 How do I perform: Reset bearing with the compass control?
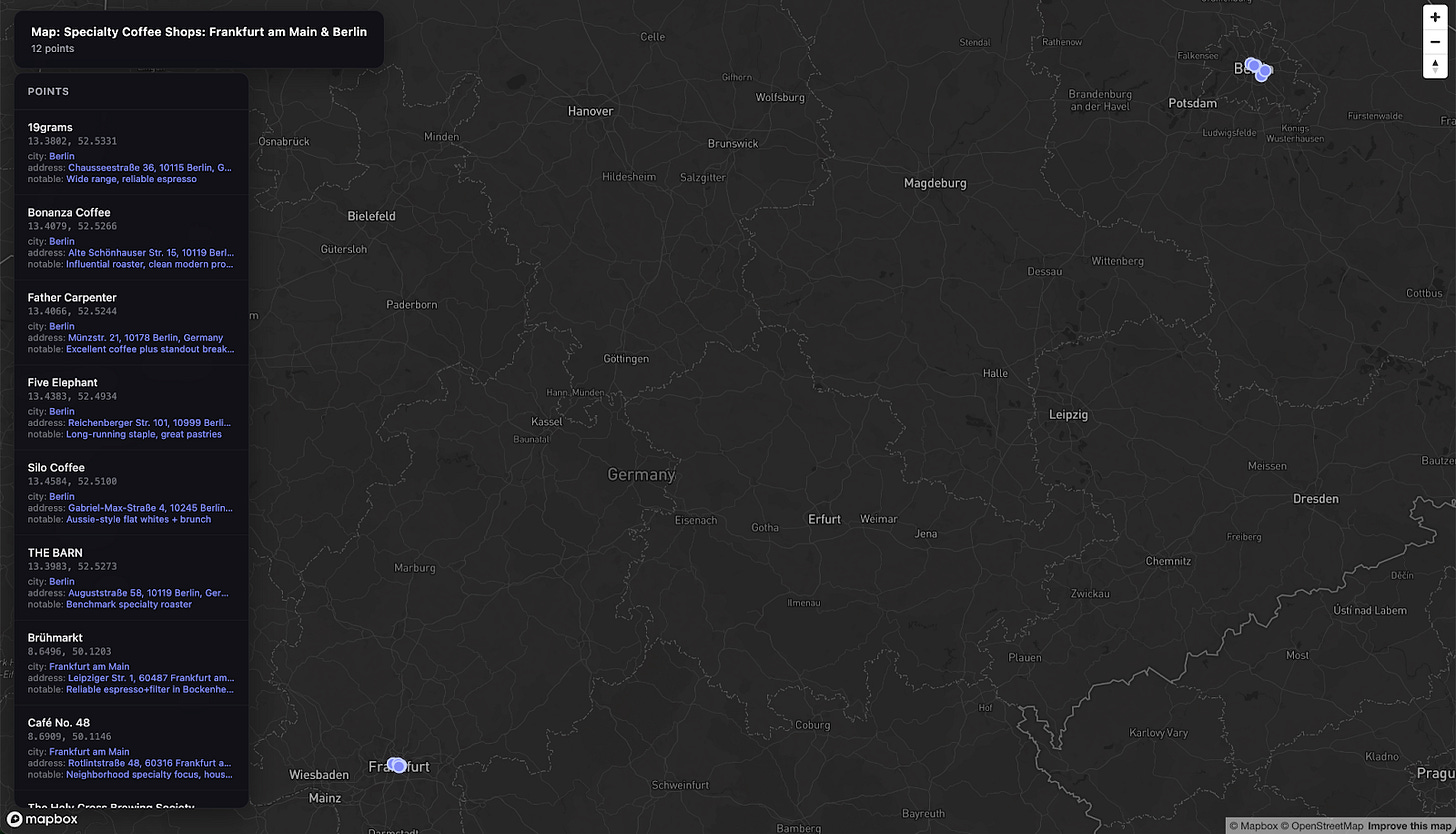click(x=1435, y=66)
